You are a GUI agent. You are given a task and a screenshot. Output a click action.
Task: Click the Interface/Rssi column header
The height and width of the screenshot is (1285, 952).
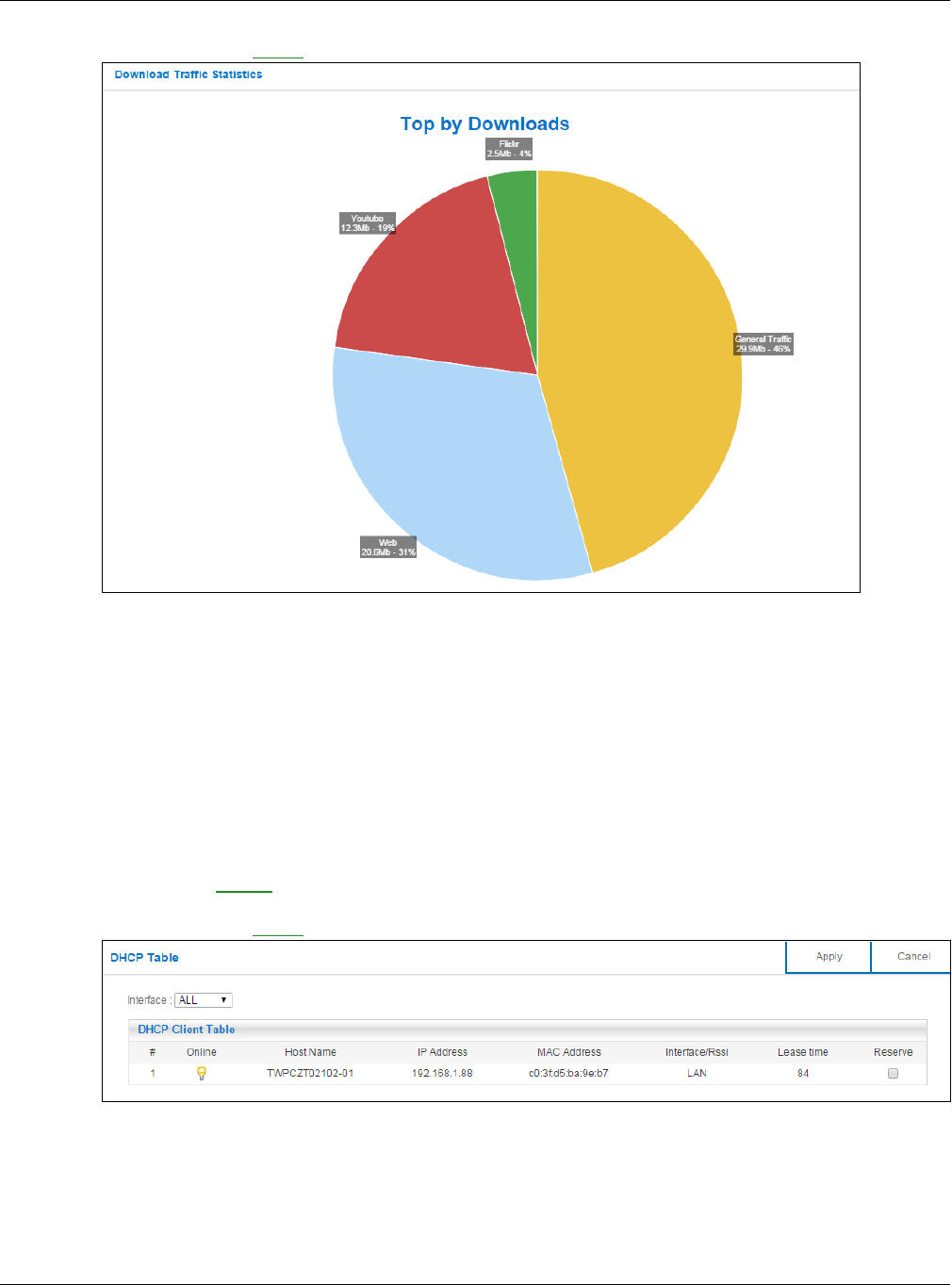697,1052
